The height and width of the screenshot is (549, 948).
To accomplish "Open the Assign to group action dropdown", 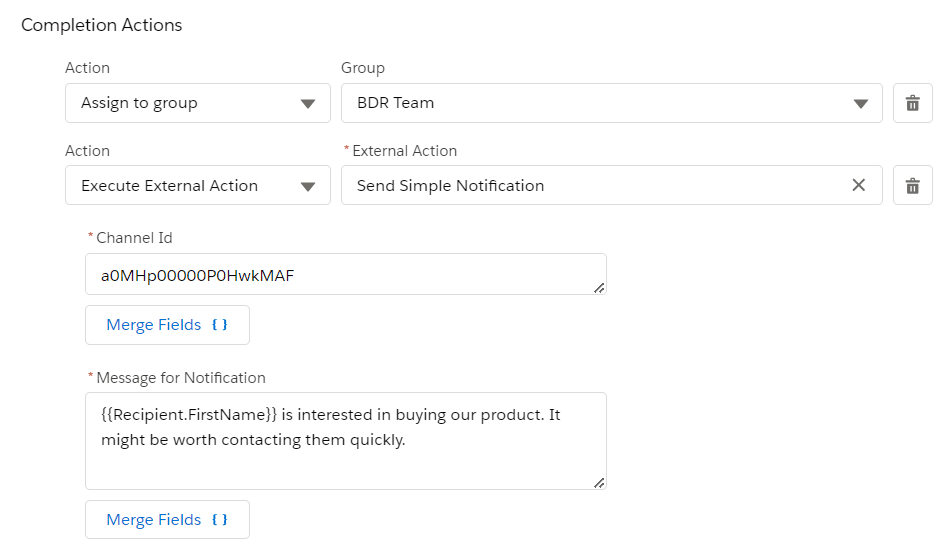I will [198, 103].
